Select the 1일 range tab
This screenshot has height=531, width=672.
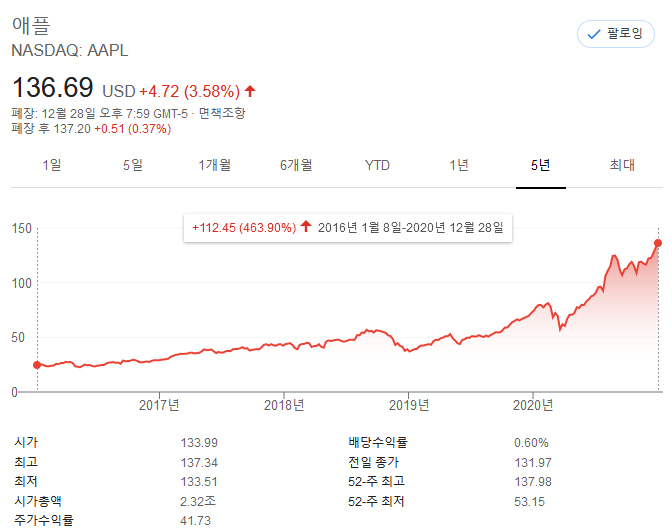click(x=52, y=165)
